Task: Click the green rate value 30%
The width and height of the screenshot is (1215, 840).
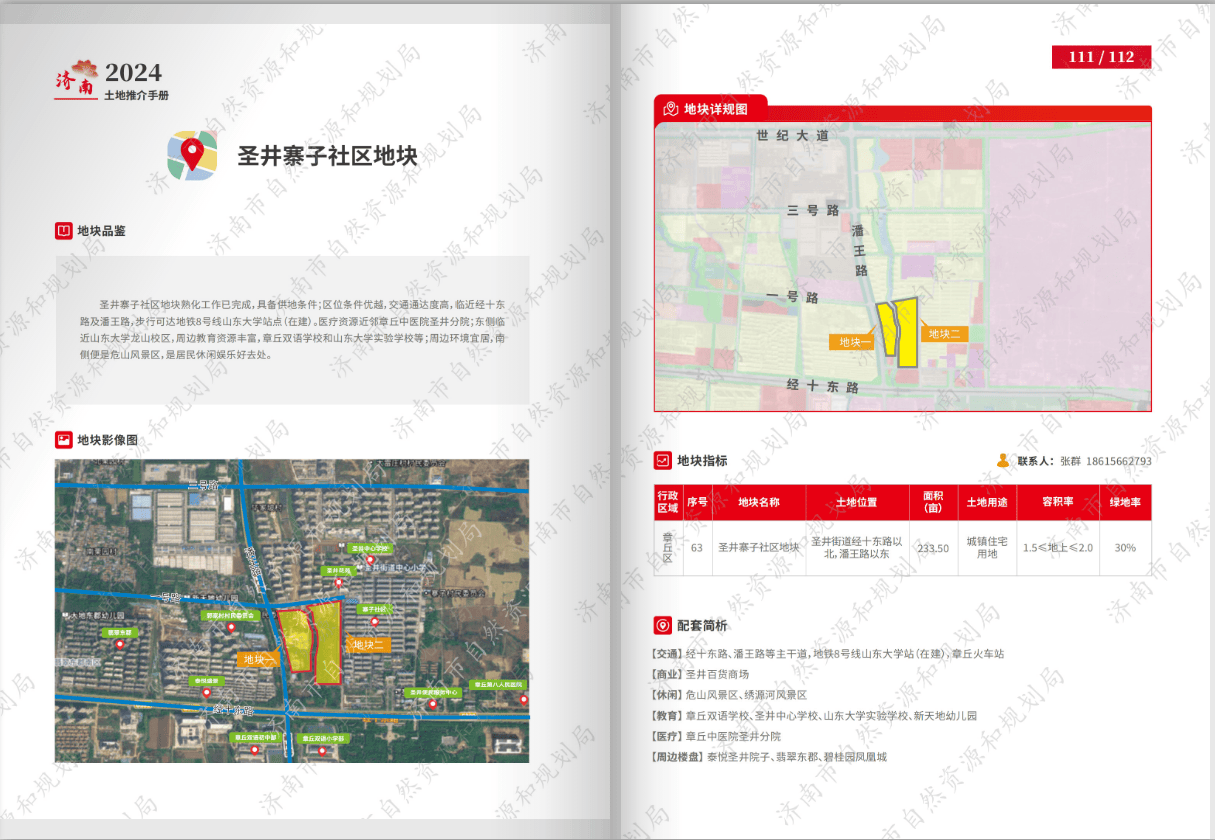Action: coord(1126,548)
